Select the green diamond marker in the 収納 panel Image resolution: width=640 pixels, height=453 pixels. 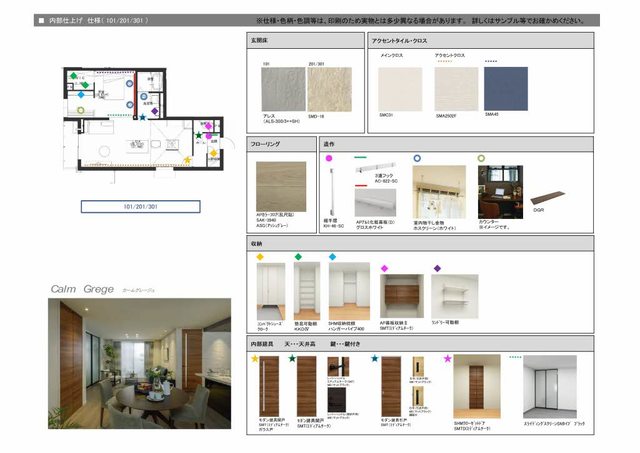coord(297,257)
